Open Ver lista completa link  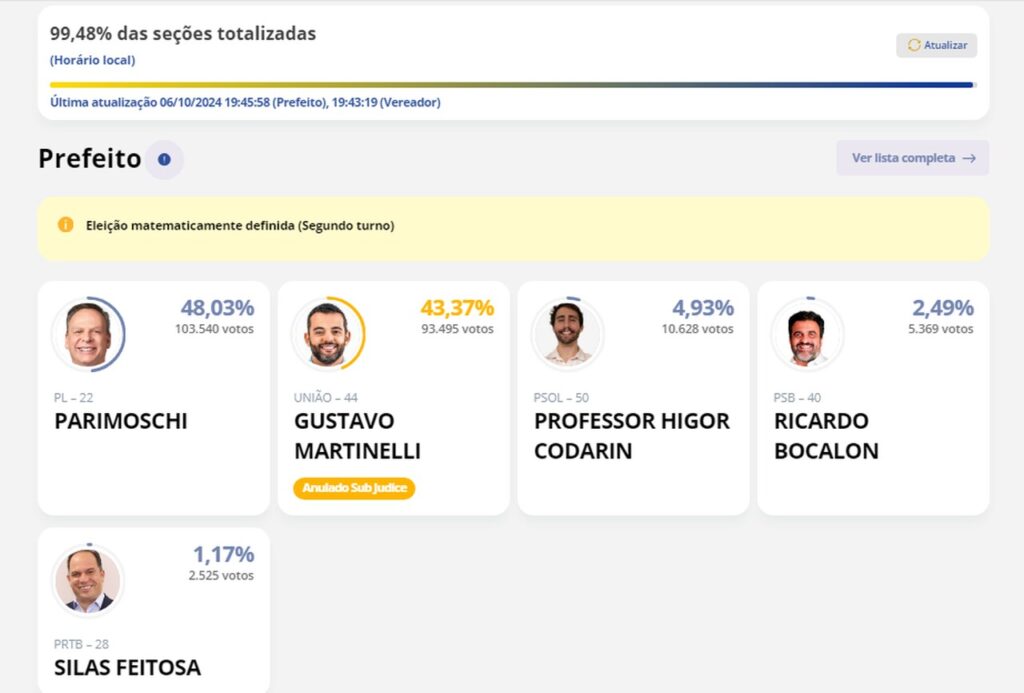pos(912,158)
